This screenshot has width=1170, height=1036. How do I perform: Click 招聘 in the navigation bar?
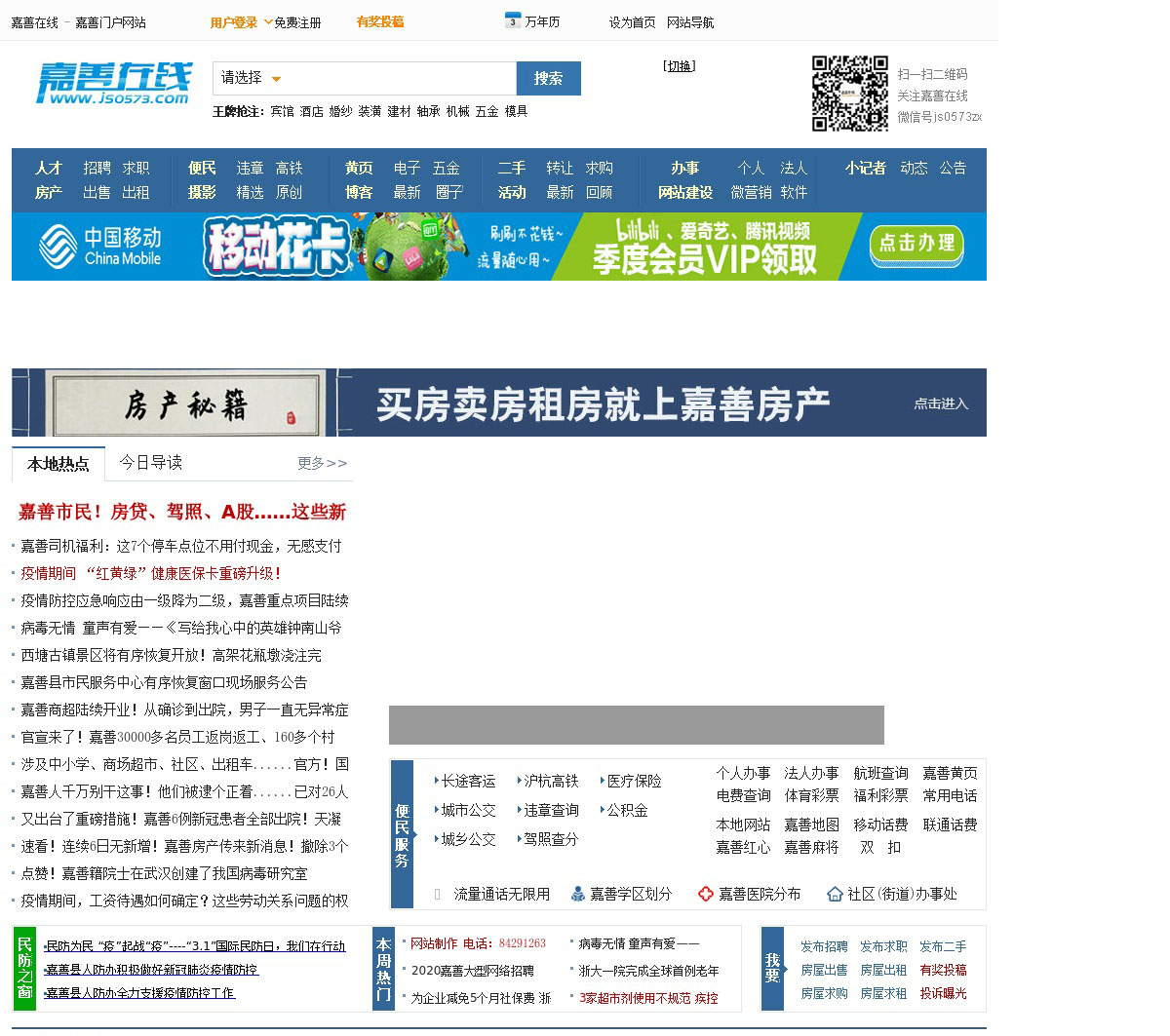pyautogui.click(x=97, y=168)
